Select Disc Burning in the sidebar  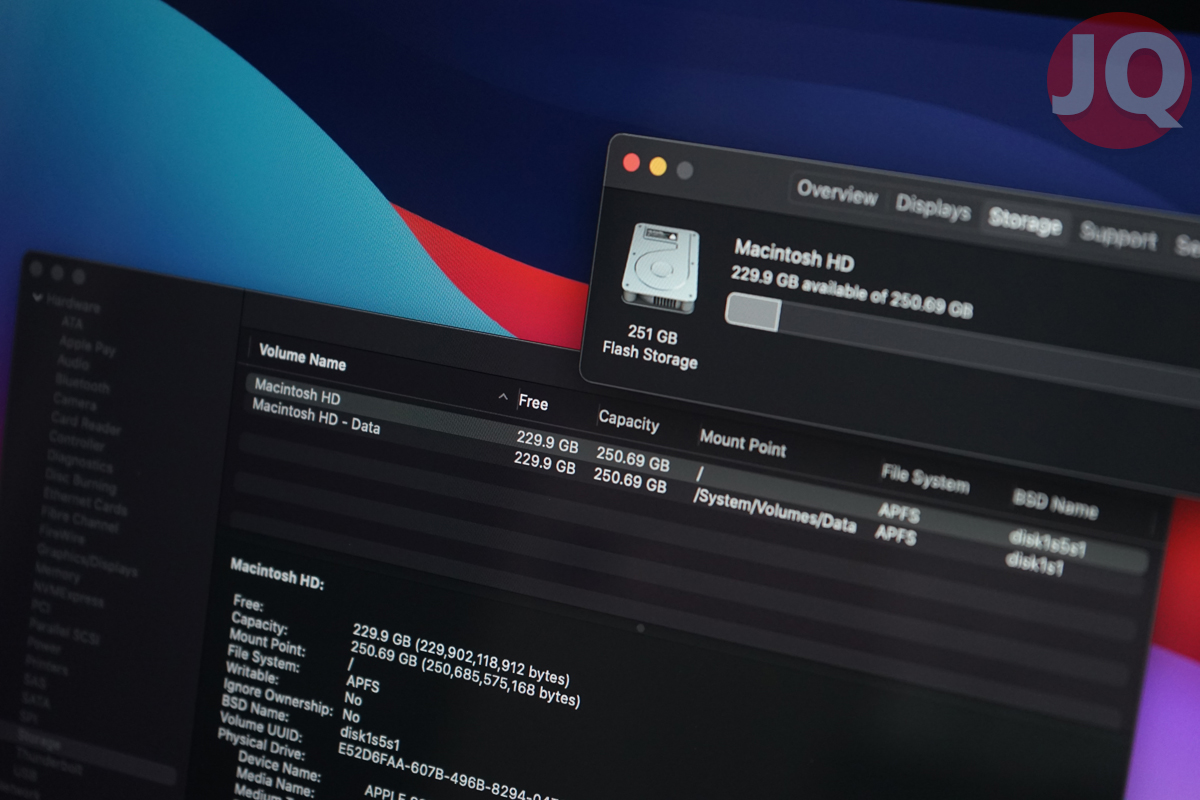click(80, 481)
